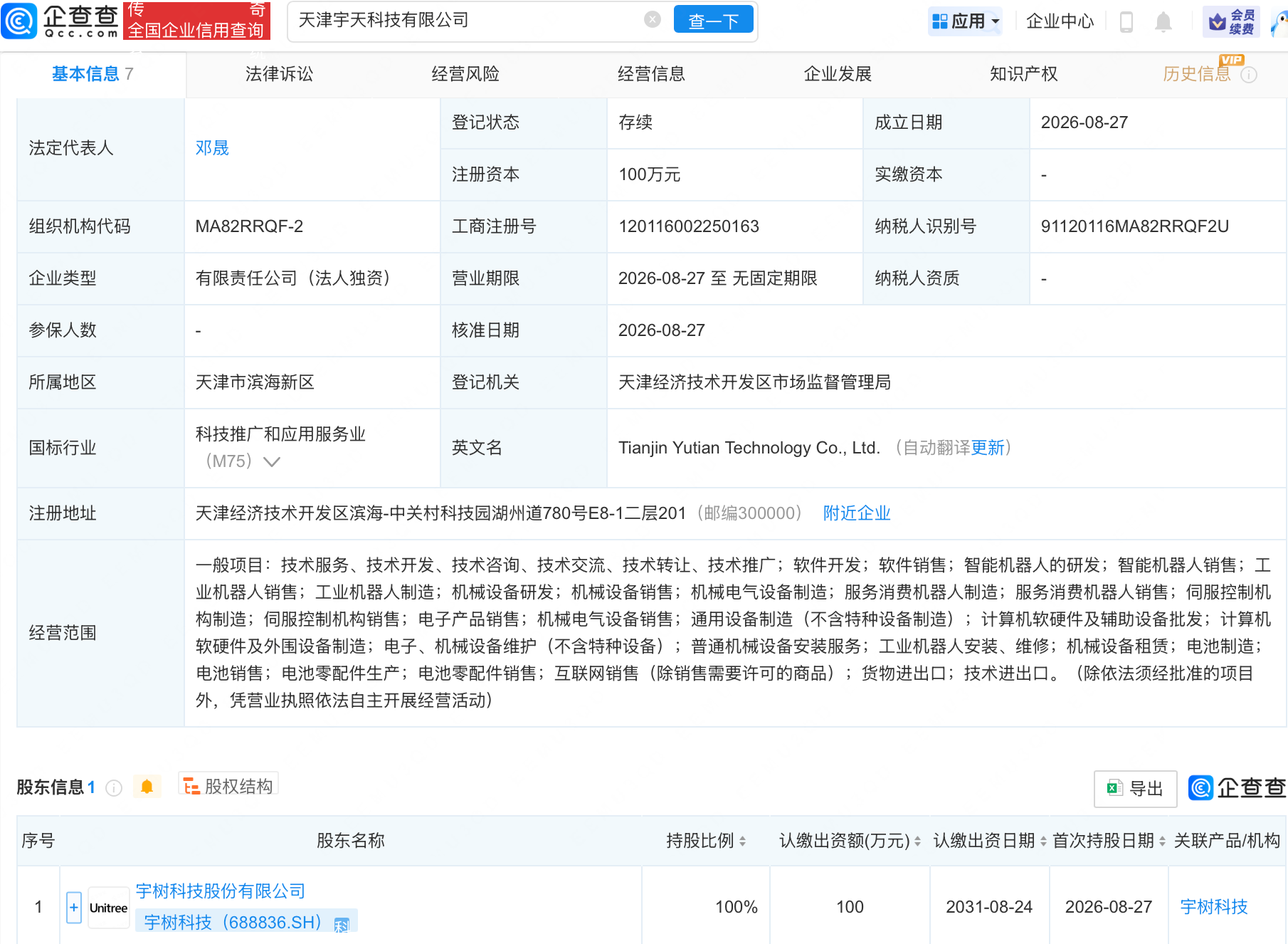
Task: Open 股权结构 button
Action: 228,785
